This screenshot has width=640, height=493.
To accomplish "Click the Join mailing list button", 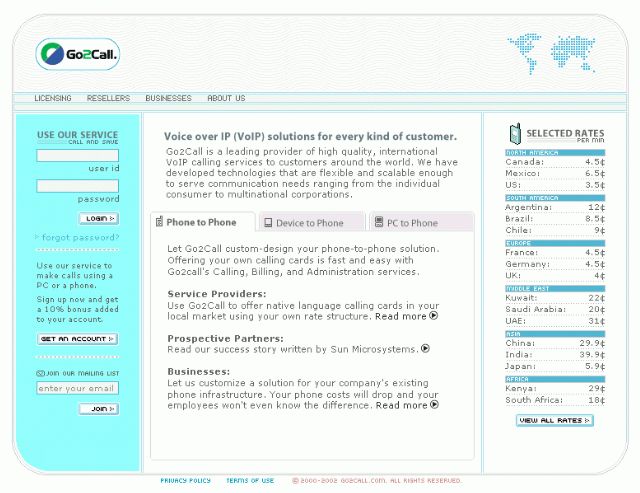I will click(x=99, y=409).
